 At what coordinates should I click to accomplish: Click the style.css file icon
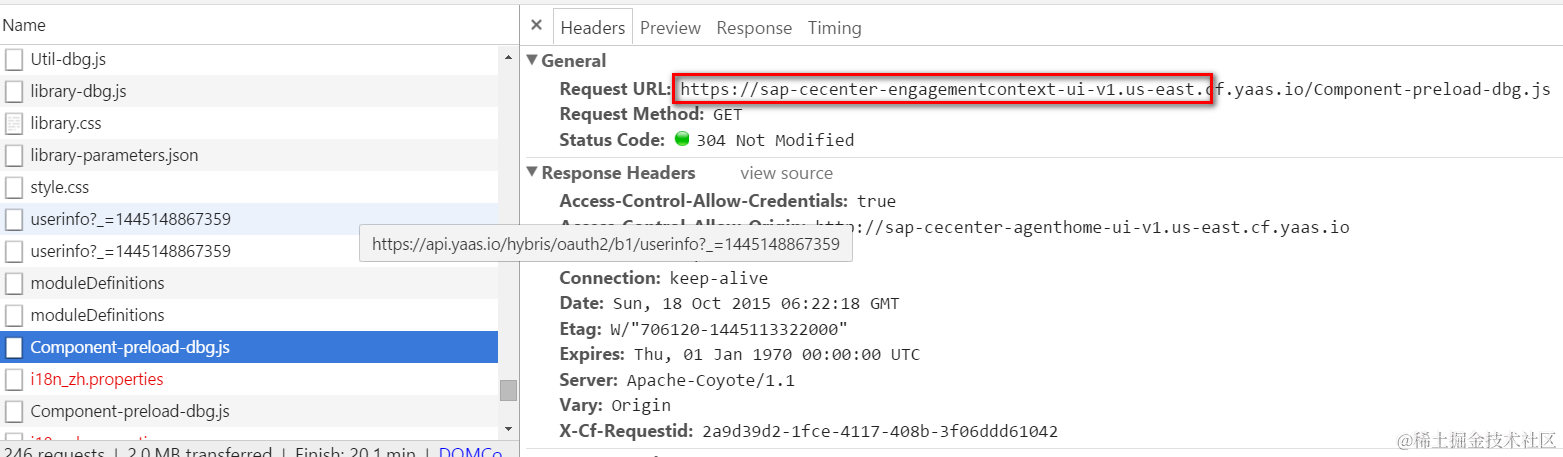pyautogui.click(x=14, y=187)
